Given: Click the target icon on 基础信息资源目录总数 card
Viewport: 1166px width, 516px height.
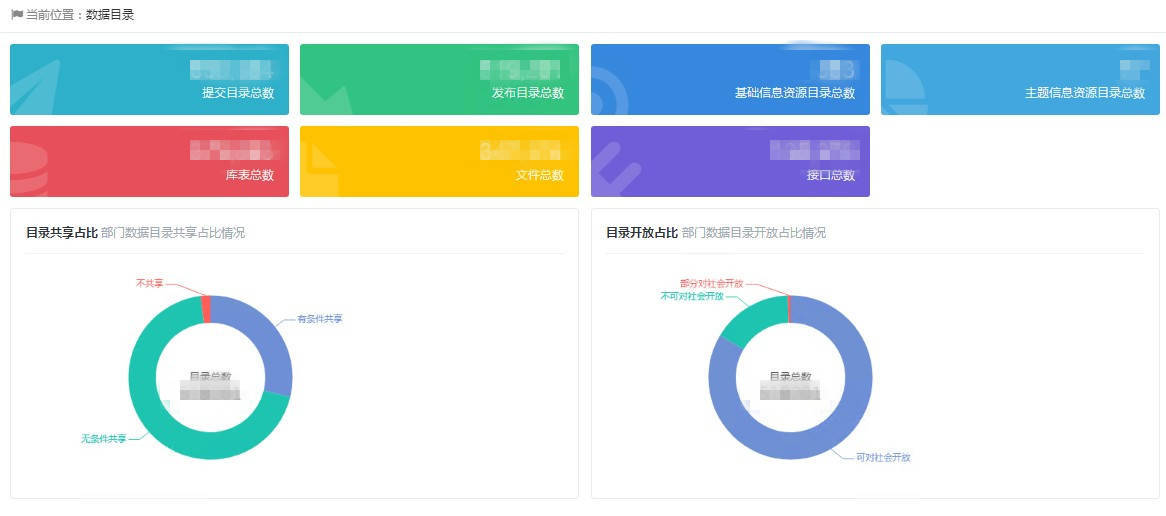Looking at the screenshot, I should (x=610, y=93).
